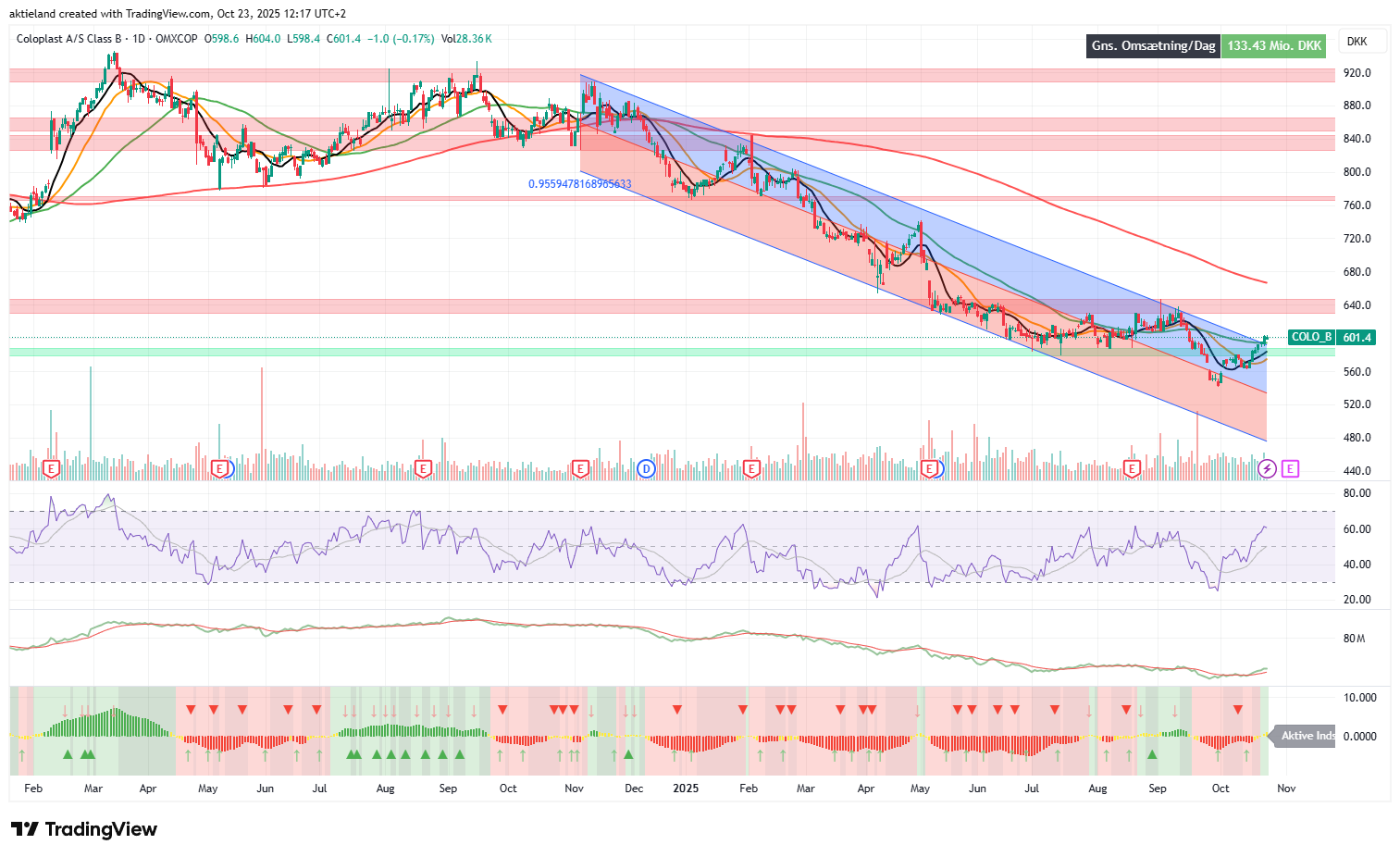
Task: Click the COLO_B 601.4 price label
Action: [1332, 337]
